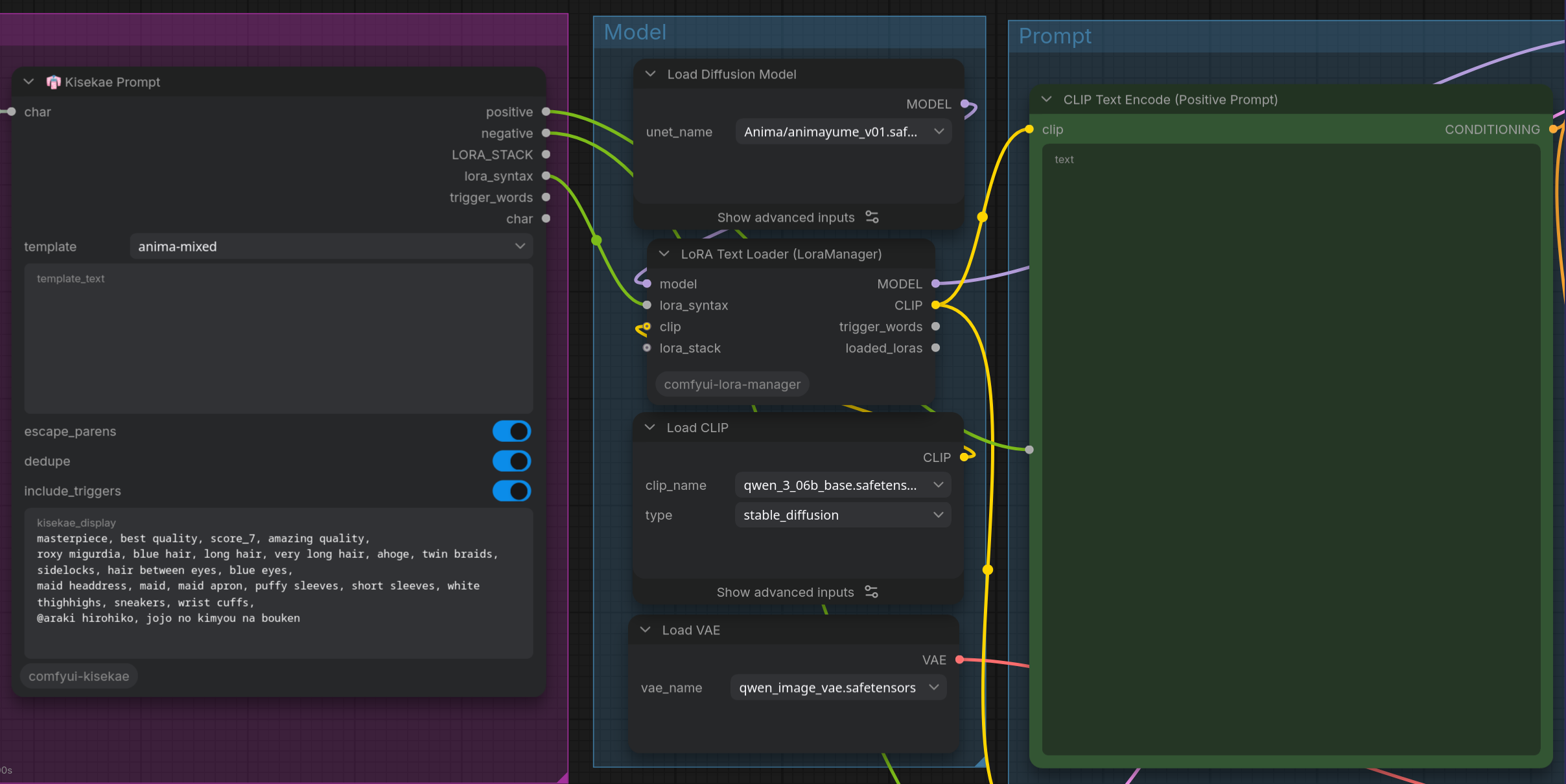Image resolution: width=1566 pixels, height=784 pixels.
Task: Click the CLIP output socket on LoRA Text Loader
Action: pos(935,305)
